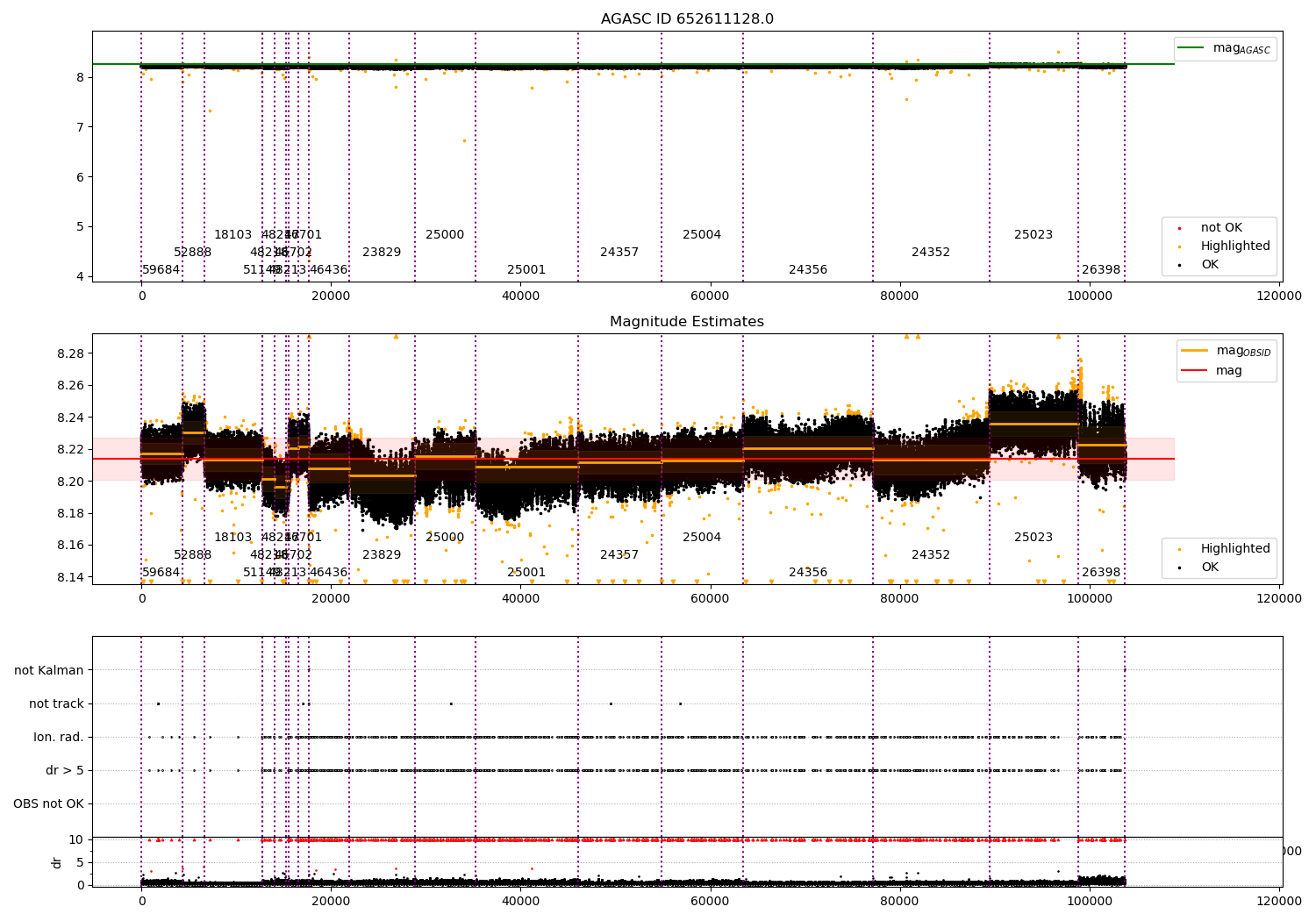Click the rotated 'dr' y-axis label
The image size is (1316, 921).
(x=56, y=862)
